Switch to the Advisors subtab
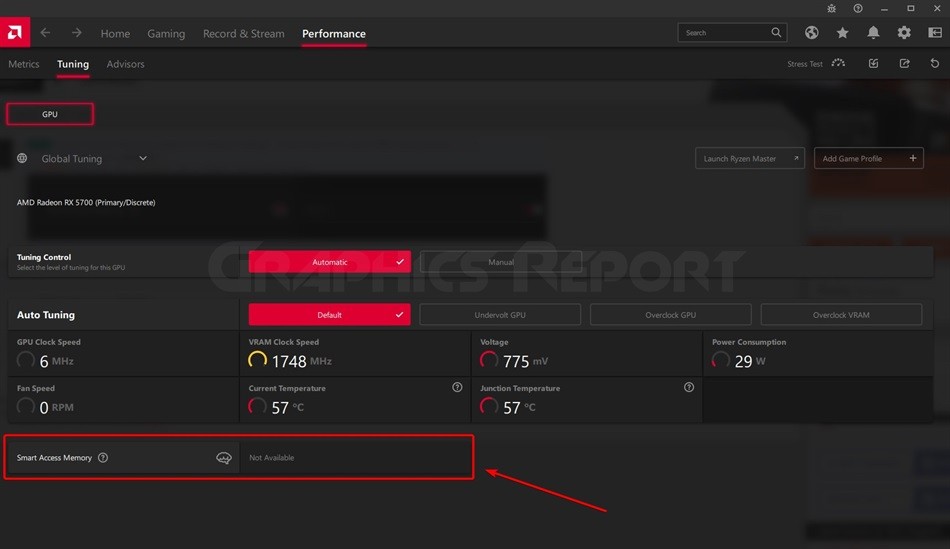Viewport: 950px width, 549px height. 125,64
